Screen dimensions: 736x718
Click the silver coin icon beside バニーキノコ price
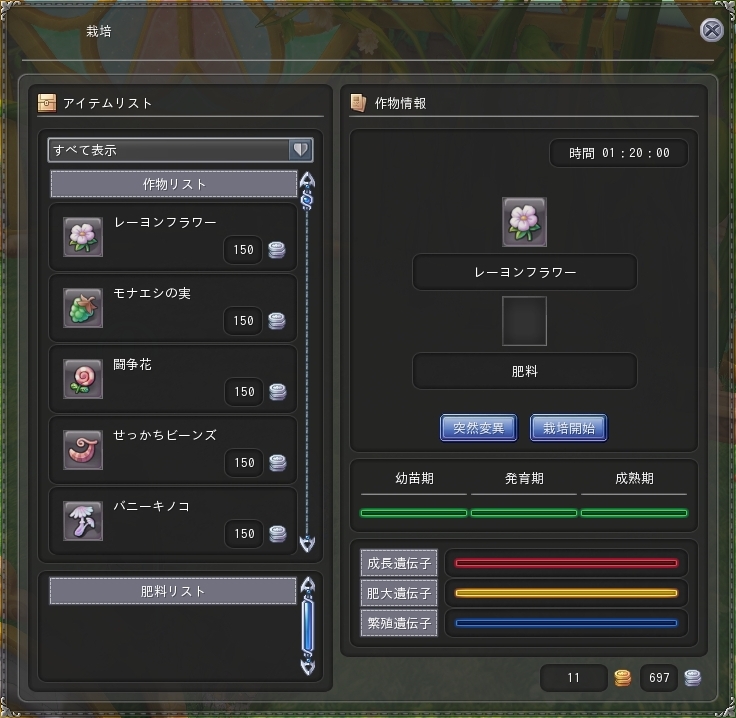tap(278, 534)
